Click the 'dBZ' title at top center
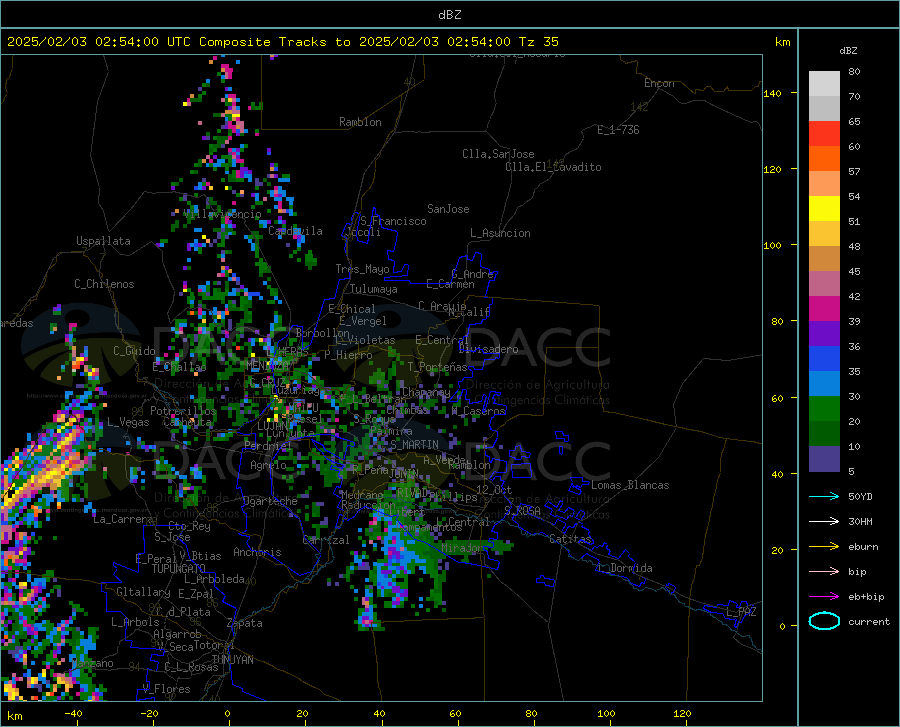 tap(449, 15)
